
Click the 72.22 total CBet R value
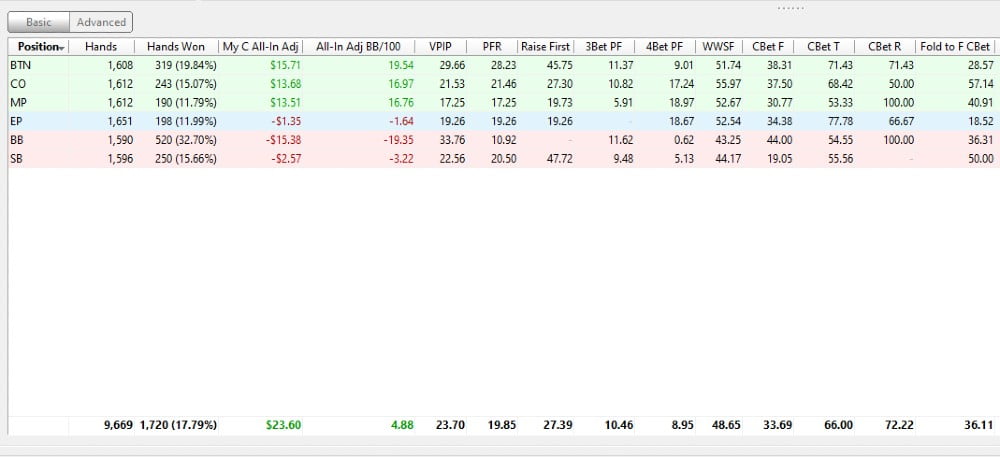pyautogui.click(x=900, y=425)
